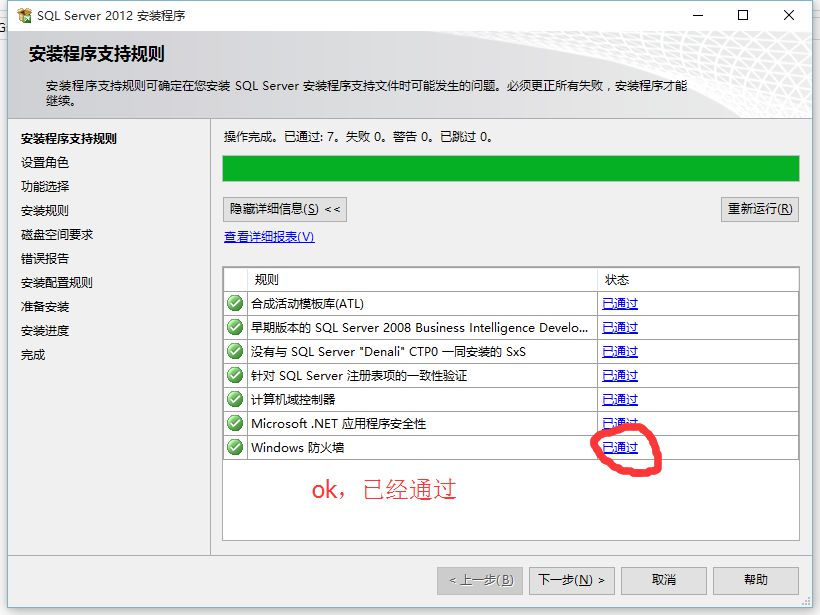This screenshot has width=820, height=615.
Task: Click the check icon beside 针对 SQL Server 注册表项的一致性验证
Action: (233, 375)
